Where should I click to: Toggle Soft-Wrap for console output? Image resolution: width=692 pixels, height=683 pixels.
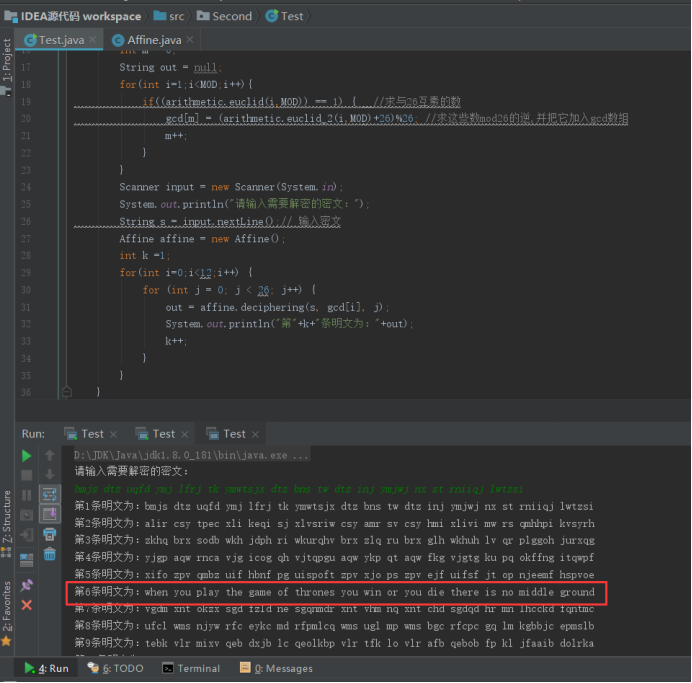(49, 495)
